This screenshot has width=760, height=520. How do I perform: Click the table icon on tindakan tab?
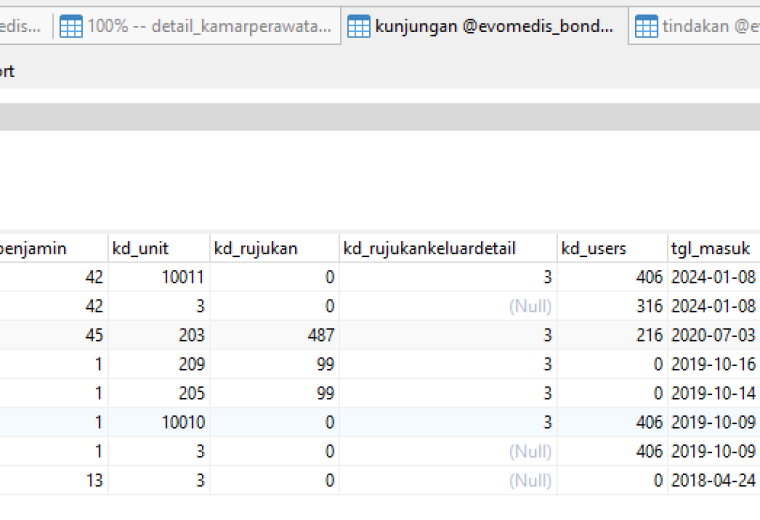coord(647,26)
